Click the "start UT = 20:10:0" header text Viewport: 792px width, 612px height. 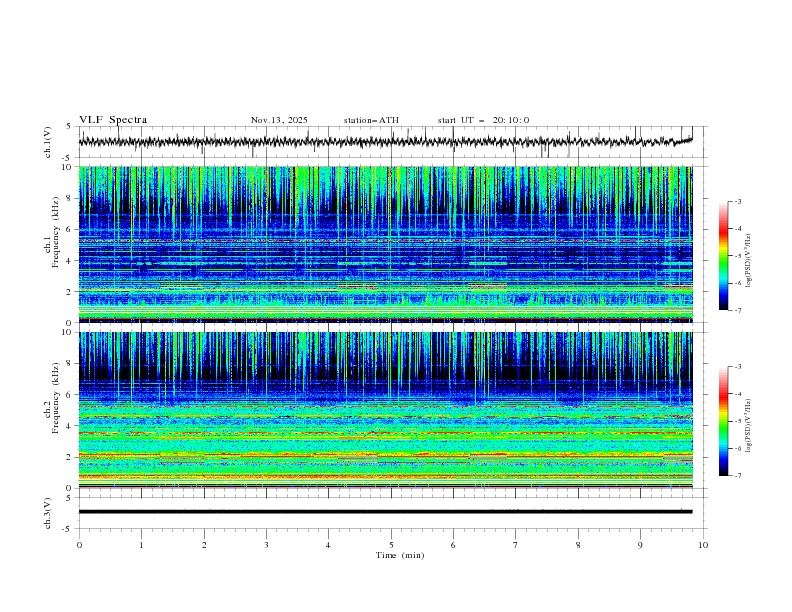pos(483,120)
